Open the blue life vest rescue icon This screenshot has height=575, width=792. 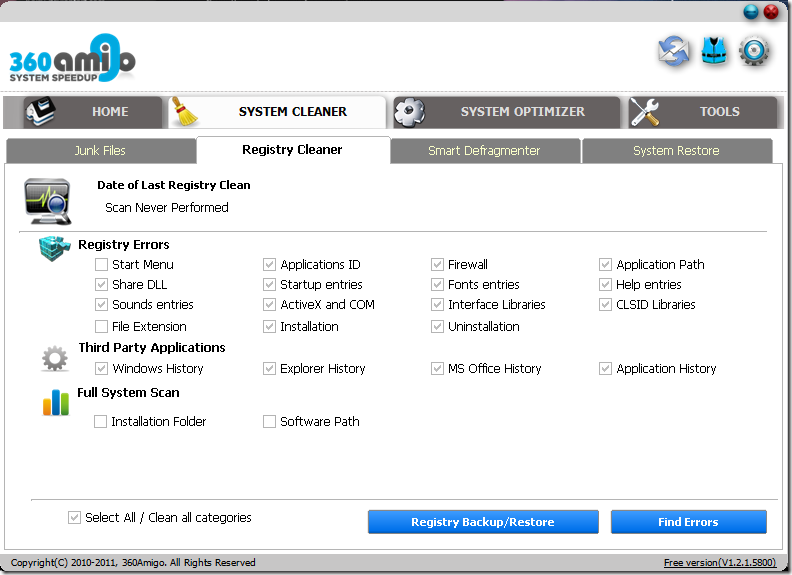point(714,51)
